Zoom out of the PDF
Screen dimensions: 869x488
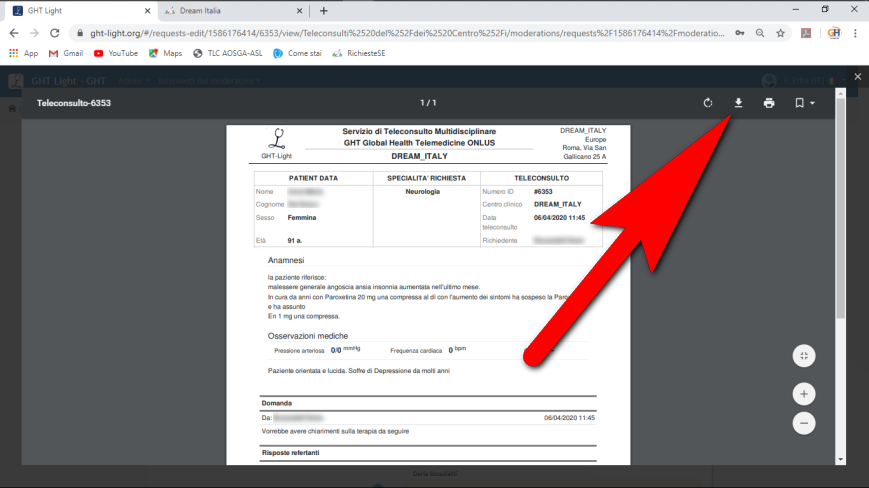pos(804,423)
